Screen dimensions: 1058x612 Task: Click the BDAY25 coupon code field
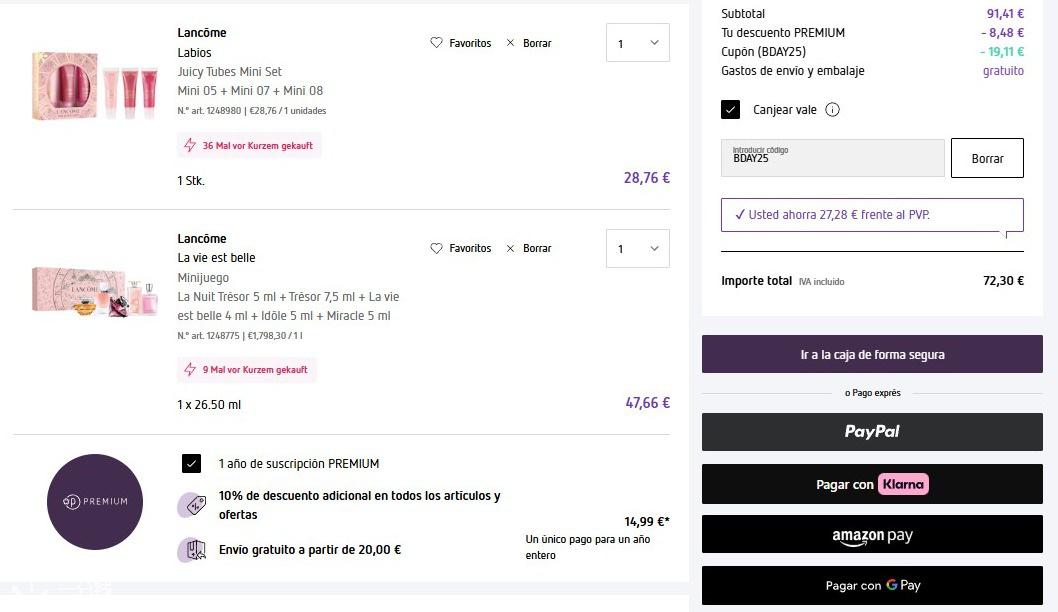(x=832, y=158)
